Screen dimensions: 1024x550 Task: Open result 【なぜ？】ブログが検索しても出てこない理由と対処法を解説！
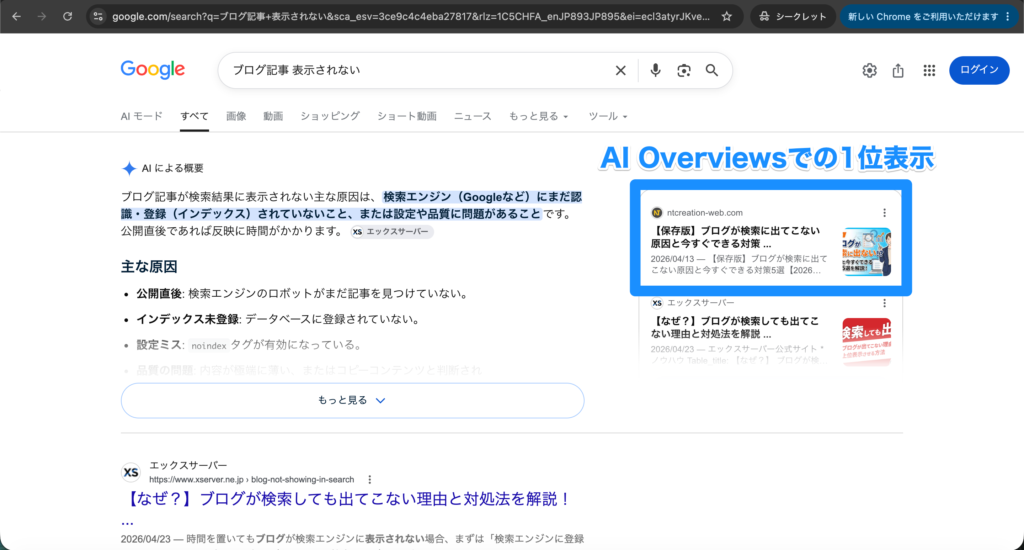[345, 500]
